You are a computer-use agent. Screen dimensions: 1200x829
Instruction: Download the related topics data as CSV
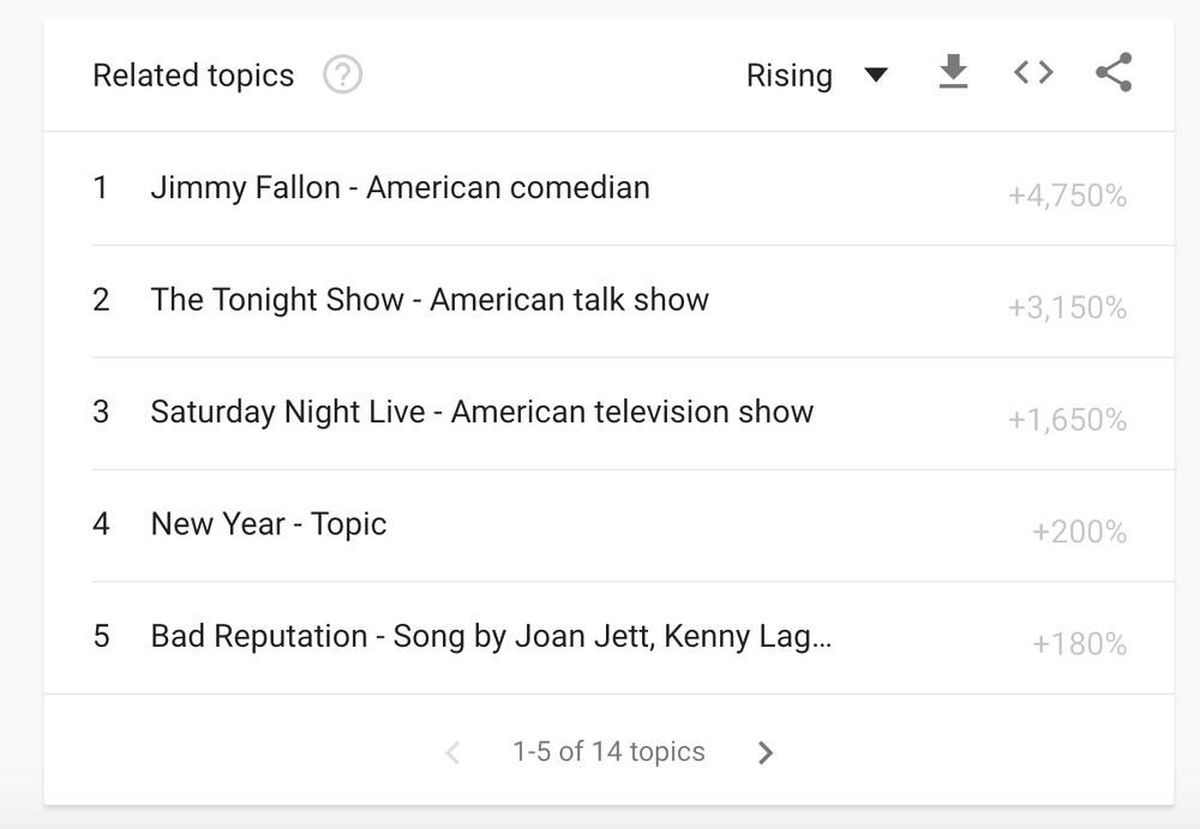coord(954,72)
